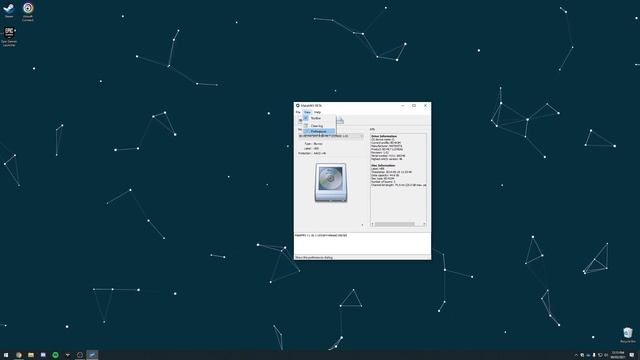
Task: Select the Disc Information heading text
Action: [x=383, y=165]
